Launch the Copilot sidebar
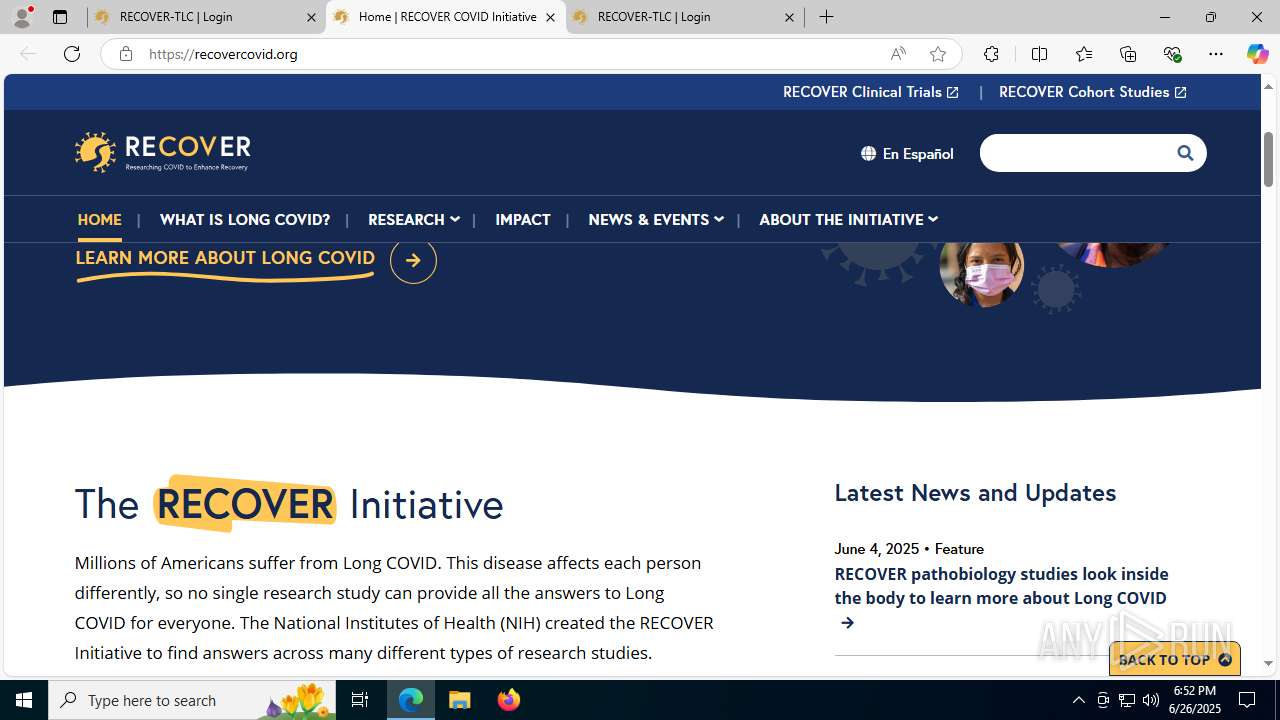This screenshot has height=720, width=1280. click(x=1257, y=54)
